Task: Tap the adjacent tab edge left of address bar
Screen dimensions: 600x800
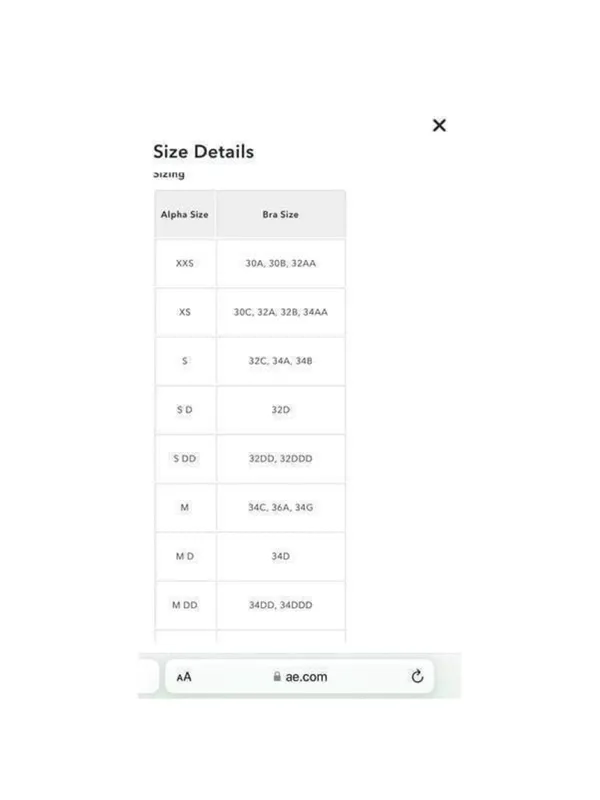Action: pyautogui.click(x=148, y=677)
